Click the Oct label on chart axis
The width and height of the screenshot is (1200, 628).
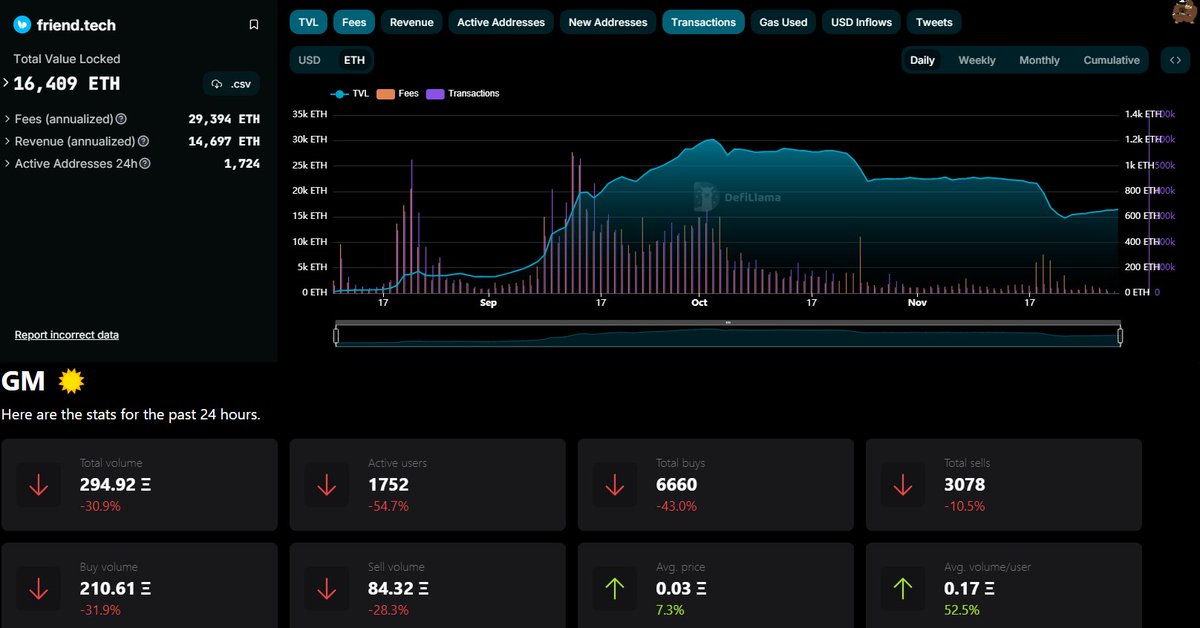(698, 302)
